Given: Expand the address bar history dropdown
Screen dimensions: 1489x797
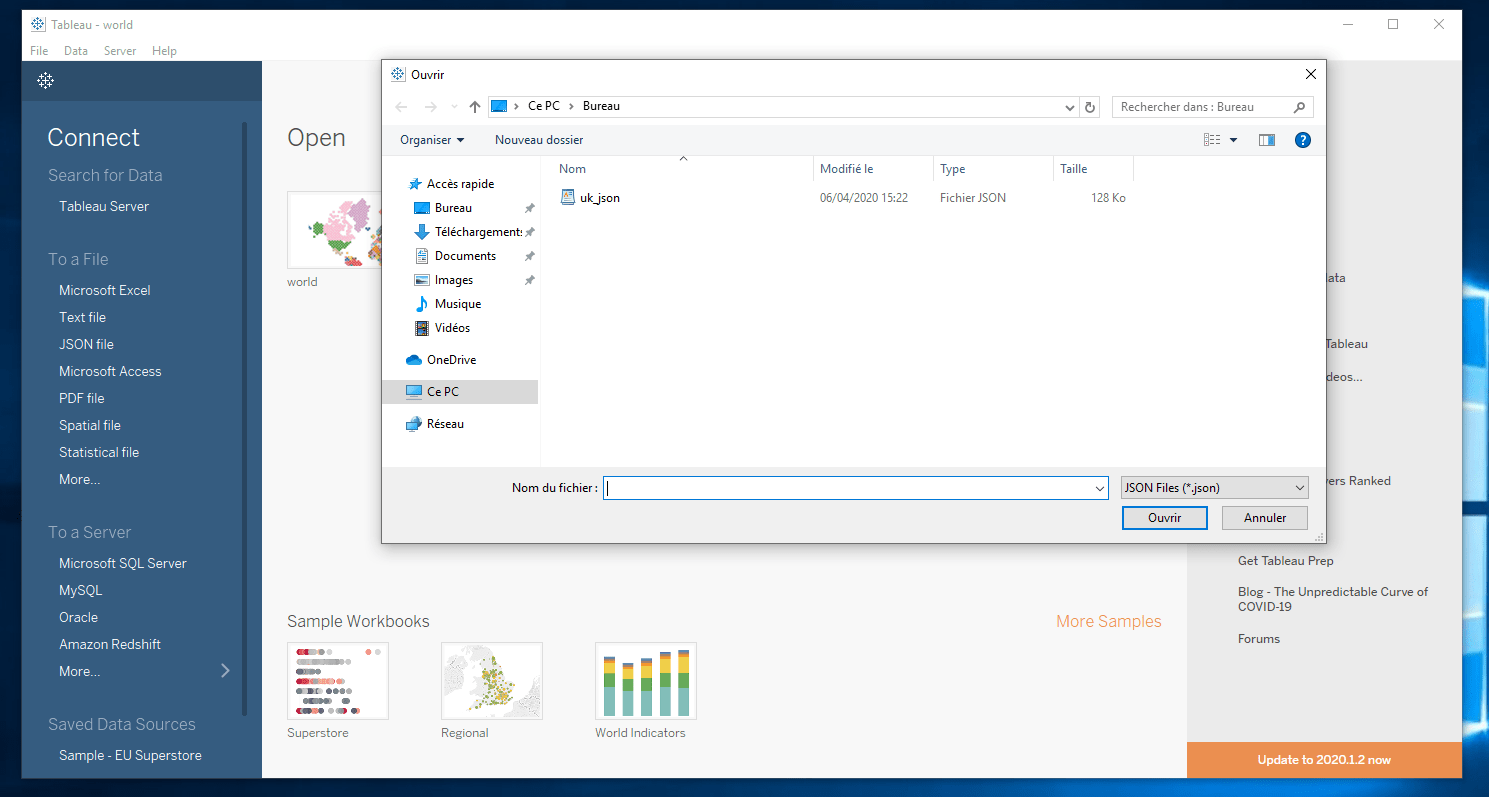Looking at the screenshot, I should 1071,107.
